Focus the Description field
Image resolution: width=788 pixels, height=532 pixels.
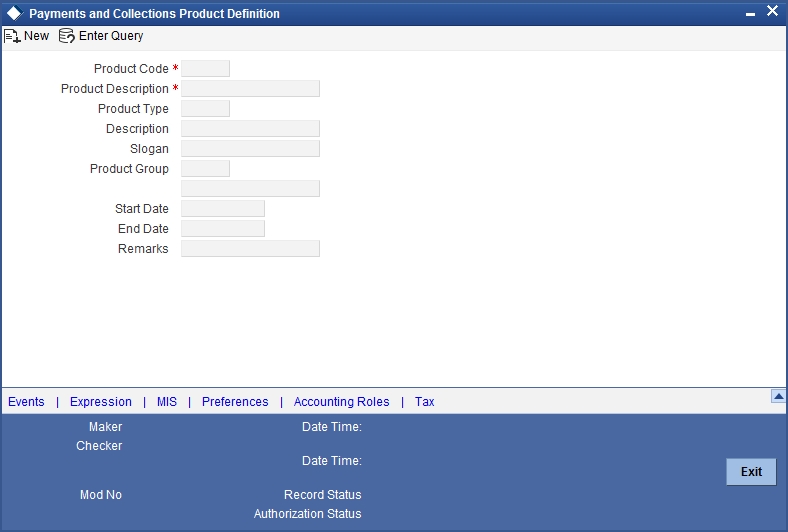pyautogui.click(x=250, y=129)
